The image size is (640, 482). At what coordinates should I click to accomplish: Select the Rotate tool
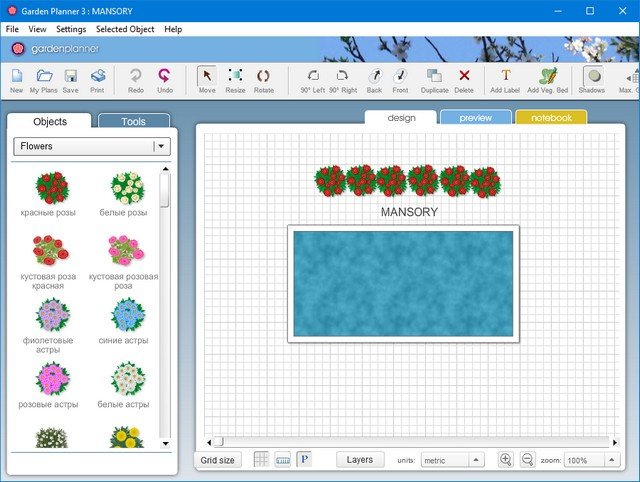point(264,81)
